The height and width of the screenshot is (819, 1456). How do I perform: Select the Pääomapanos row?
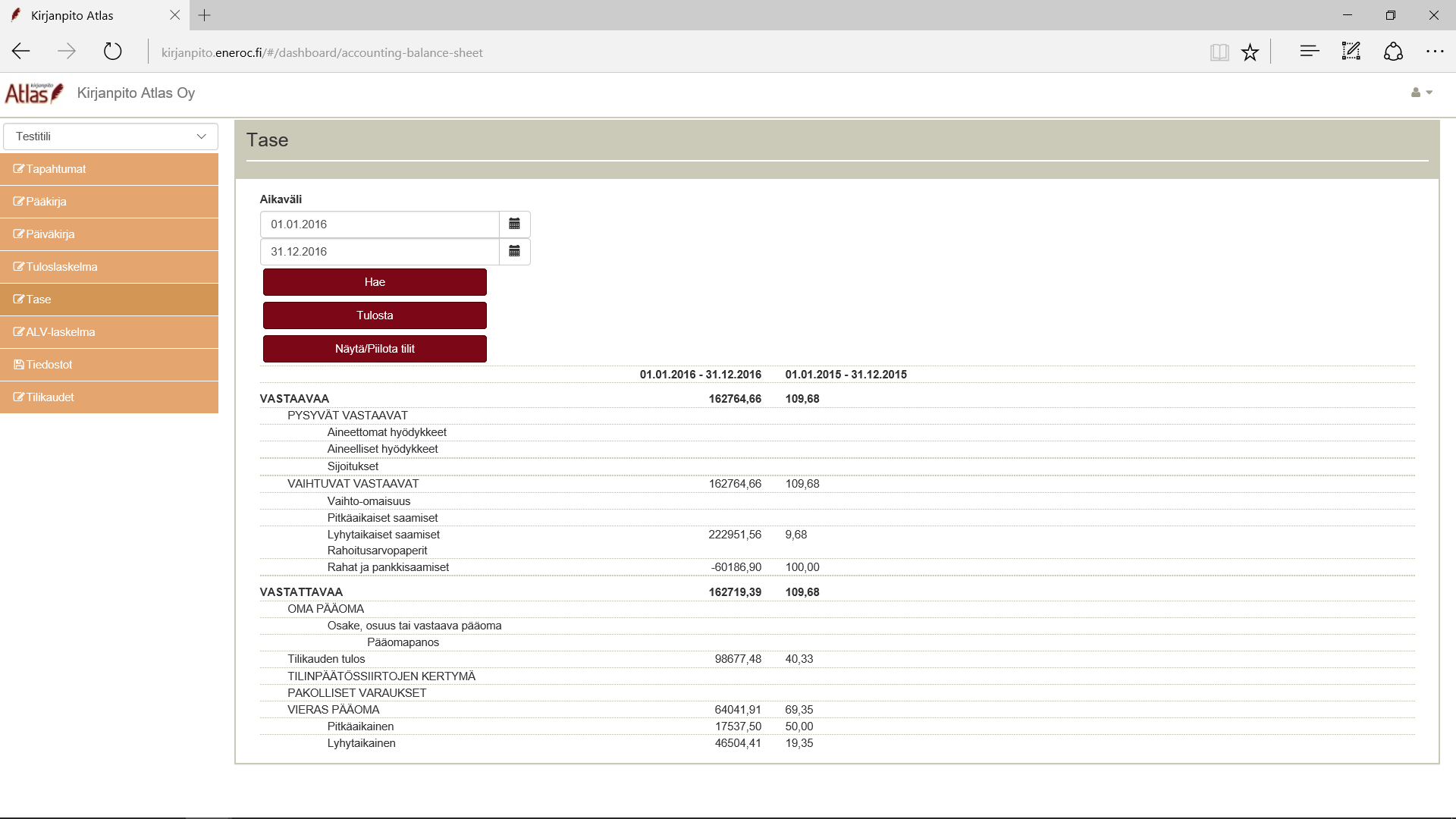click(837, 642)
